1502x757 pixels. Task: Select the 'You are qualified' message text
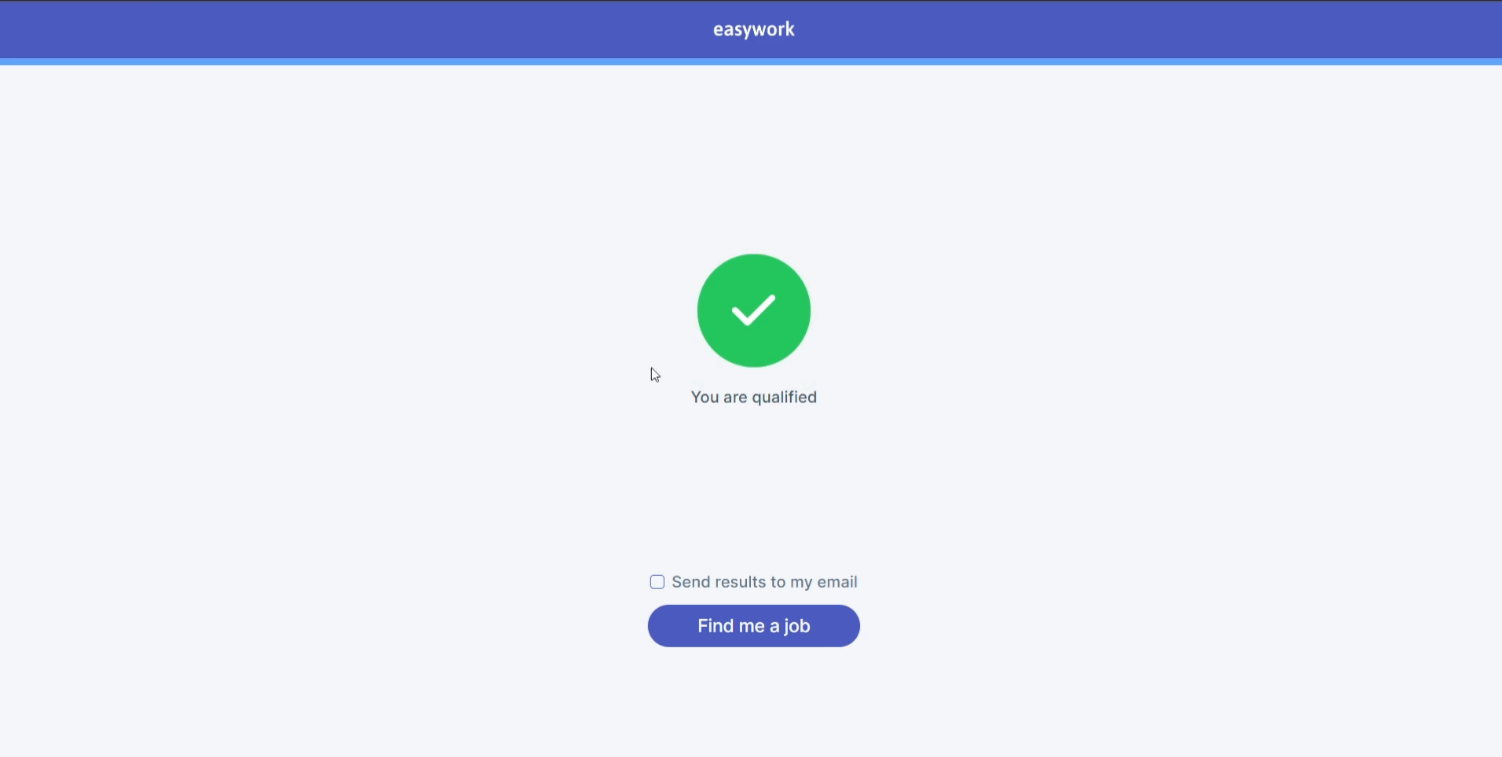(x=754, y=397)
